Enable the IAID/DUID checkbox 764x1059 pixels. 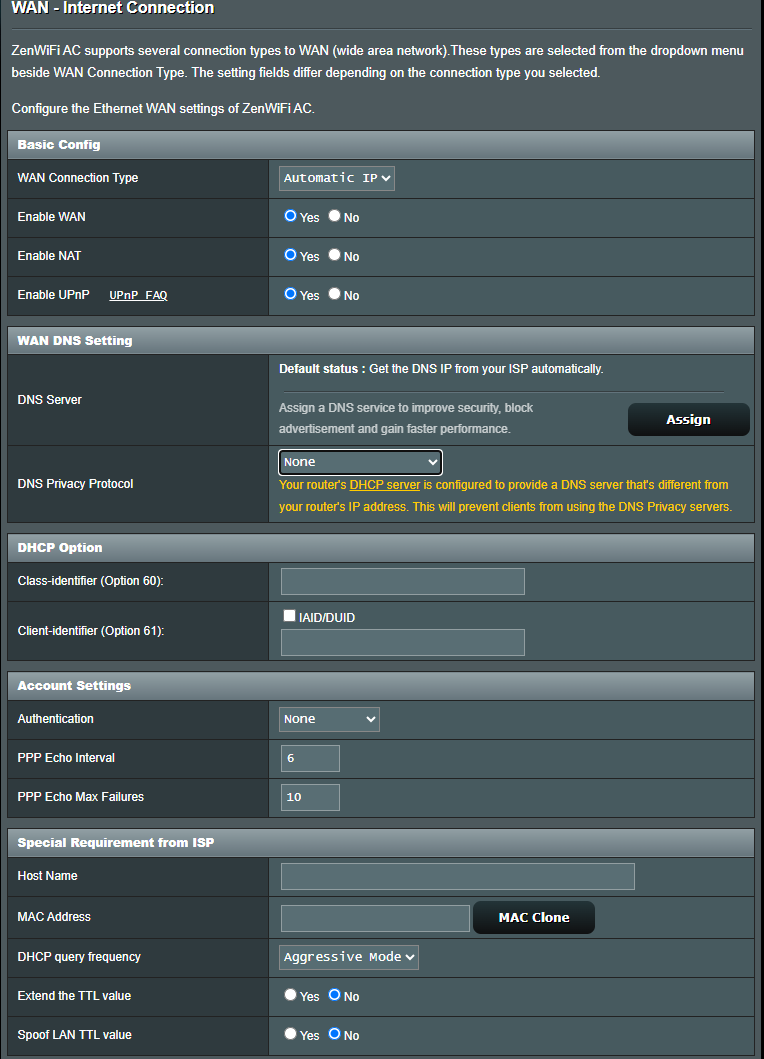point(289,617)
